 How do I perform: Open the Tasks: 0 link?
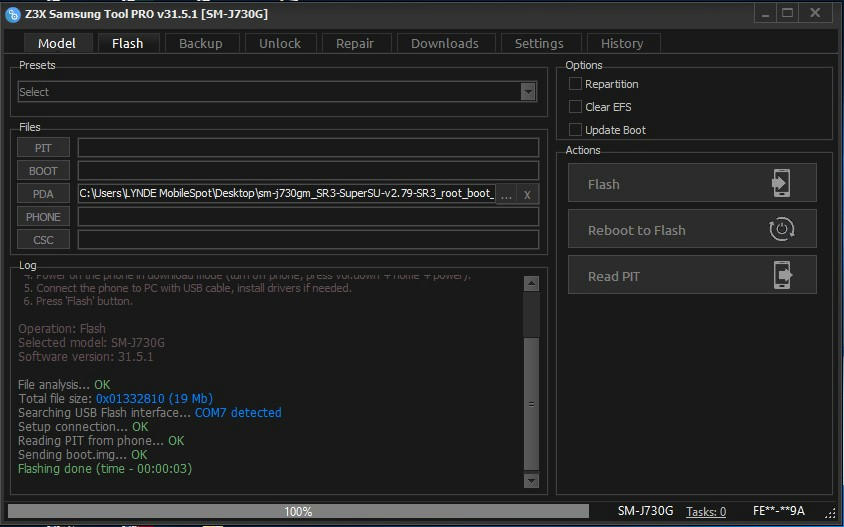706,511
